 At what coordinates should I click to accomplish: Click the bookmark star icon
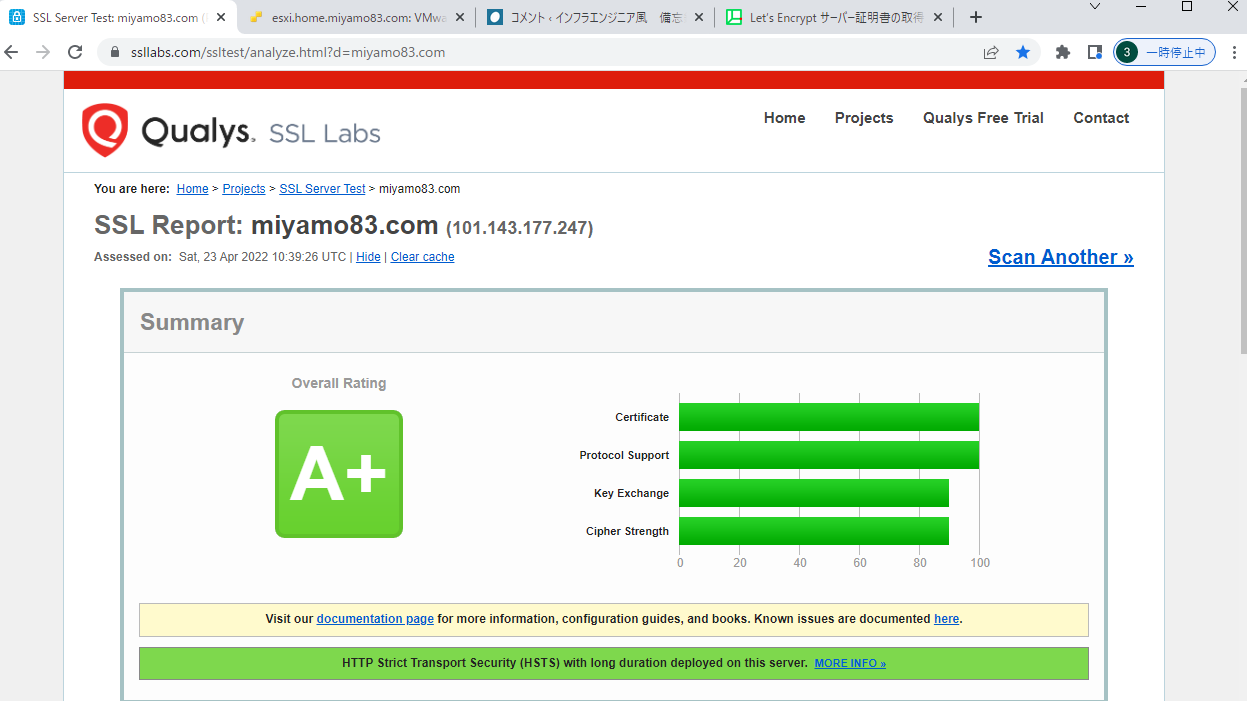(x=1023, y=52)
